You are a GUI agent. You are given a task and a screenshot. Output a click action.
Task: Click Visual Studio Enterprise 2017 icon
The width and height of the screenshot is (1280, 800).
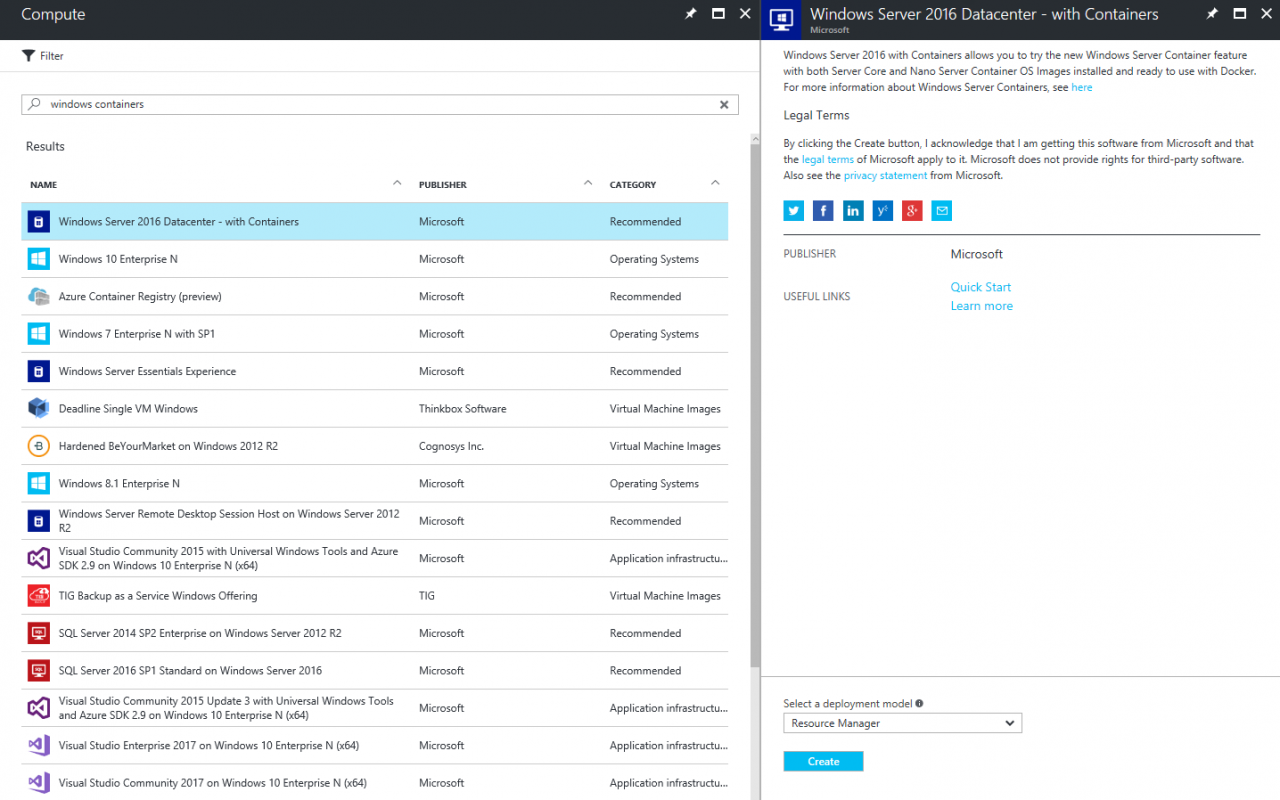(x=38, y=745)
